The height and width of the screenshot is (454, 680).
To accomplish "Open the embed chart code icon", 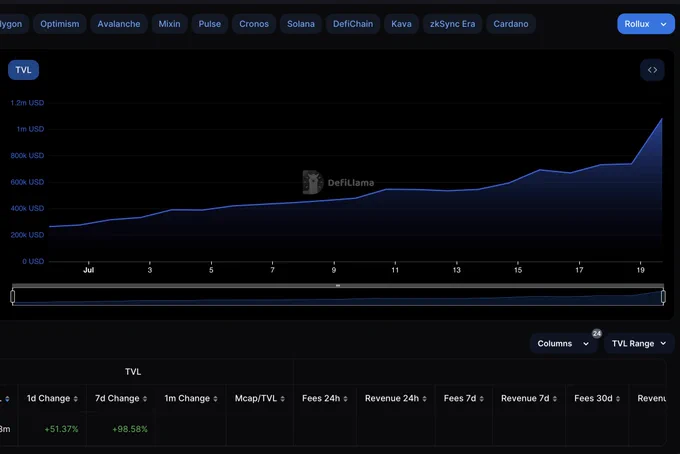I will (652, 70).
